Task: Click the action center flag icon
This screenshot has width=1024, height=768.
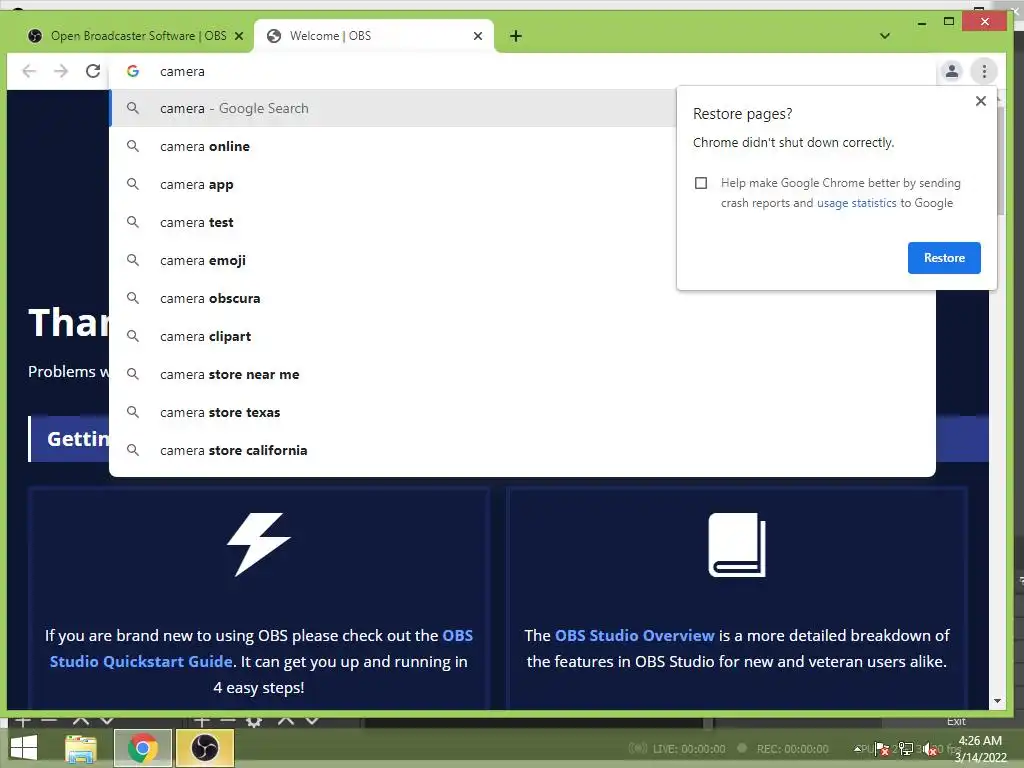Action: (x=882, y=749)
